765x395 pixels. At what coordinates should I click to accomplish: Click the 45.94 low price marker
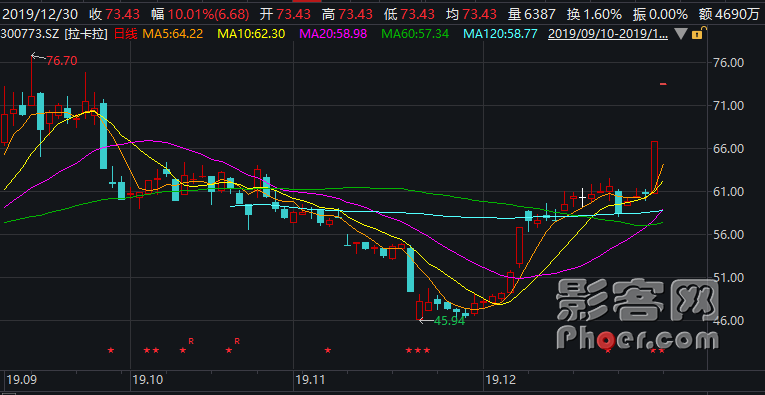pyautogui.click(x=449, y=321)
